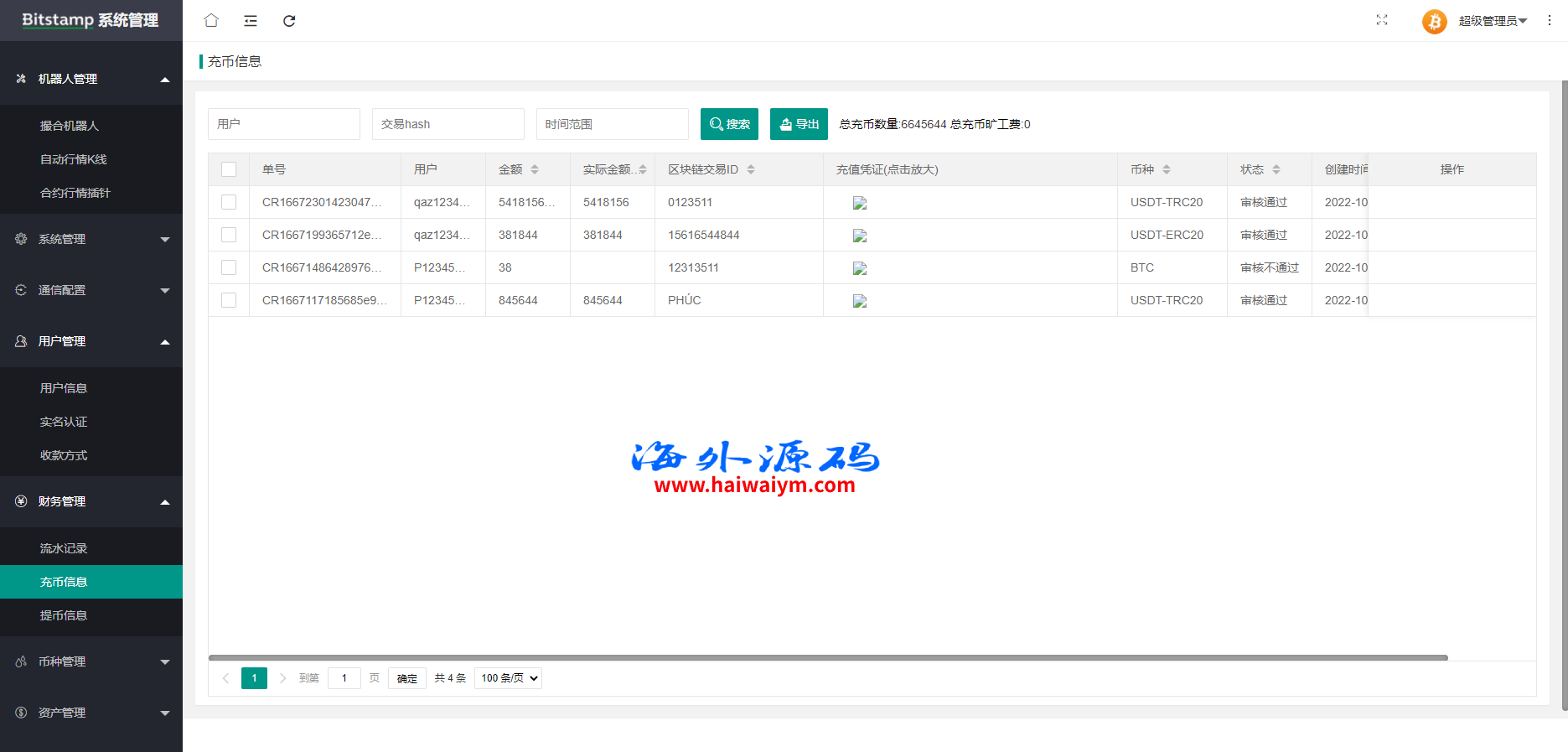Click the green 搜索 button
This screenshot has height=752, width=1568.
point(729,124)
